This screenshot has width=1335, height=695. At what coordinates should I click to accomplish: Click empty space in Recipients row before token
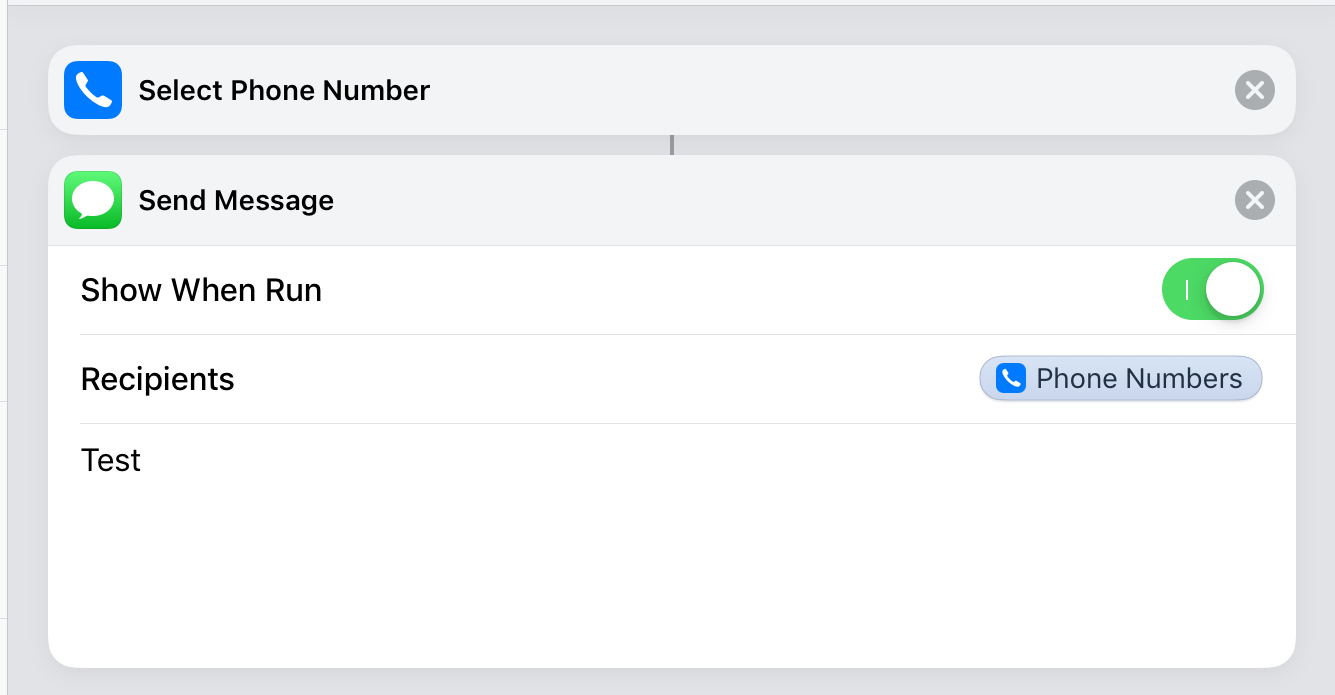pos(600,379)
